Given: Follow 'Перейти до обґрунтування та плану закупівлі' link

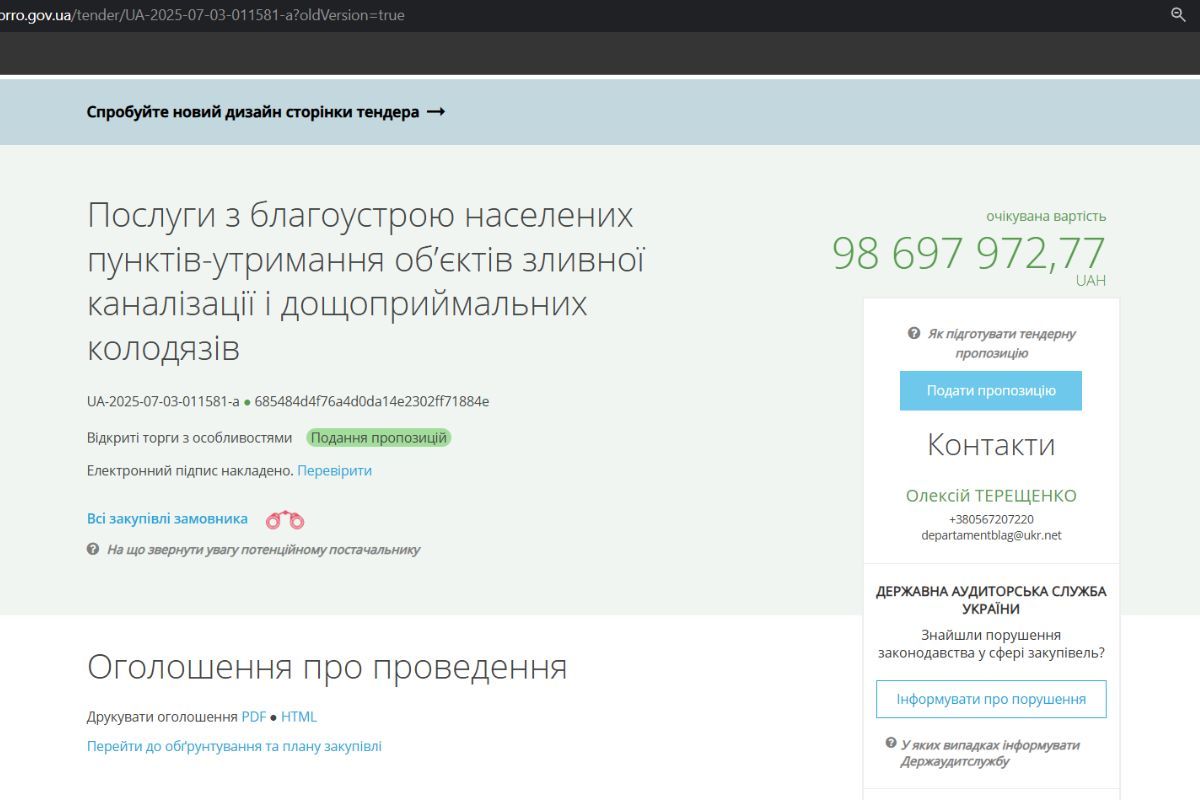Looking at the screenshot, I should [233, 746].
